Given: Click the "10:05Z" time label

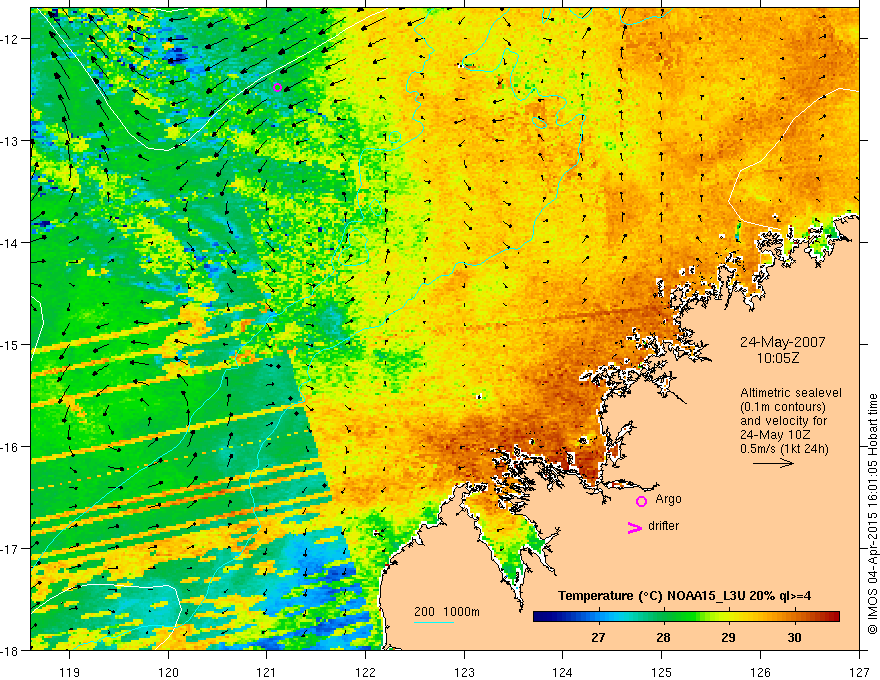Looking at the screenshot, I should (778, 358).
